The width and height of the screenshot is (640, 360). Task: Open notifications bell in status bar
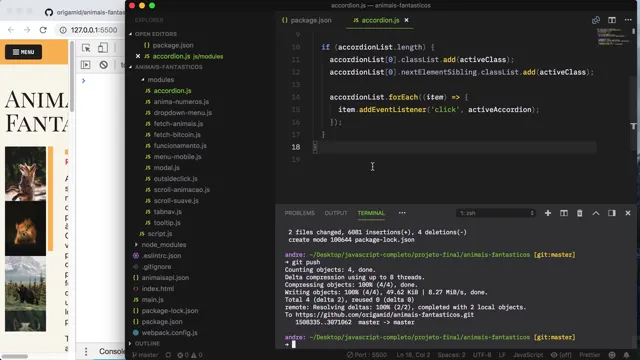click(x=627, y=355)
